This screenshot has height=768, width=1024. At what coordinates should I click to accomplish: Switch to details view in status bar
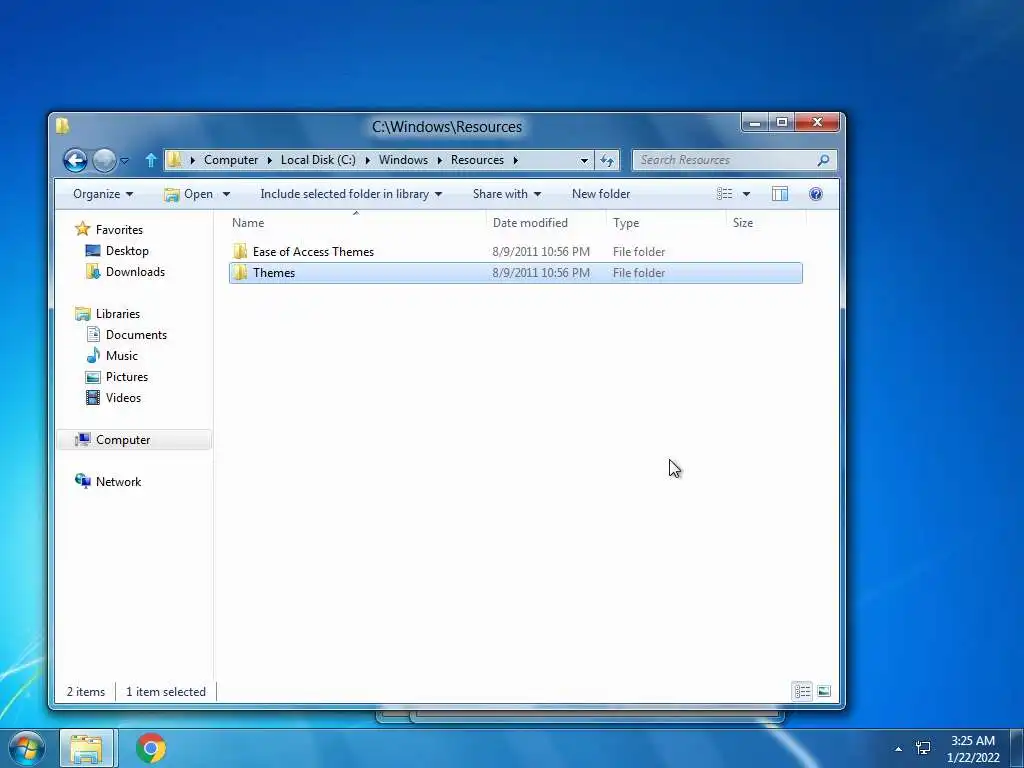pyautogui.click(x=802, y=691)
